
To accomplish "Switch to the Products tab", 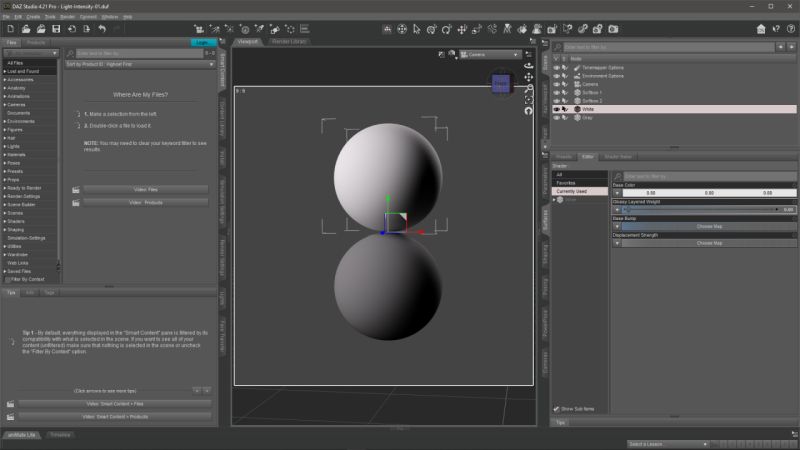I will pos(36,42).
